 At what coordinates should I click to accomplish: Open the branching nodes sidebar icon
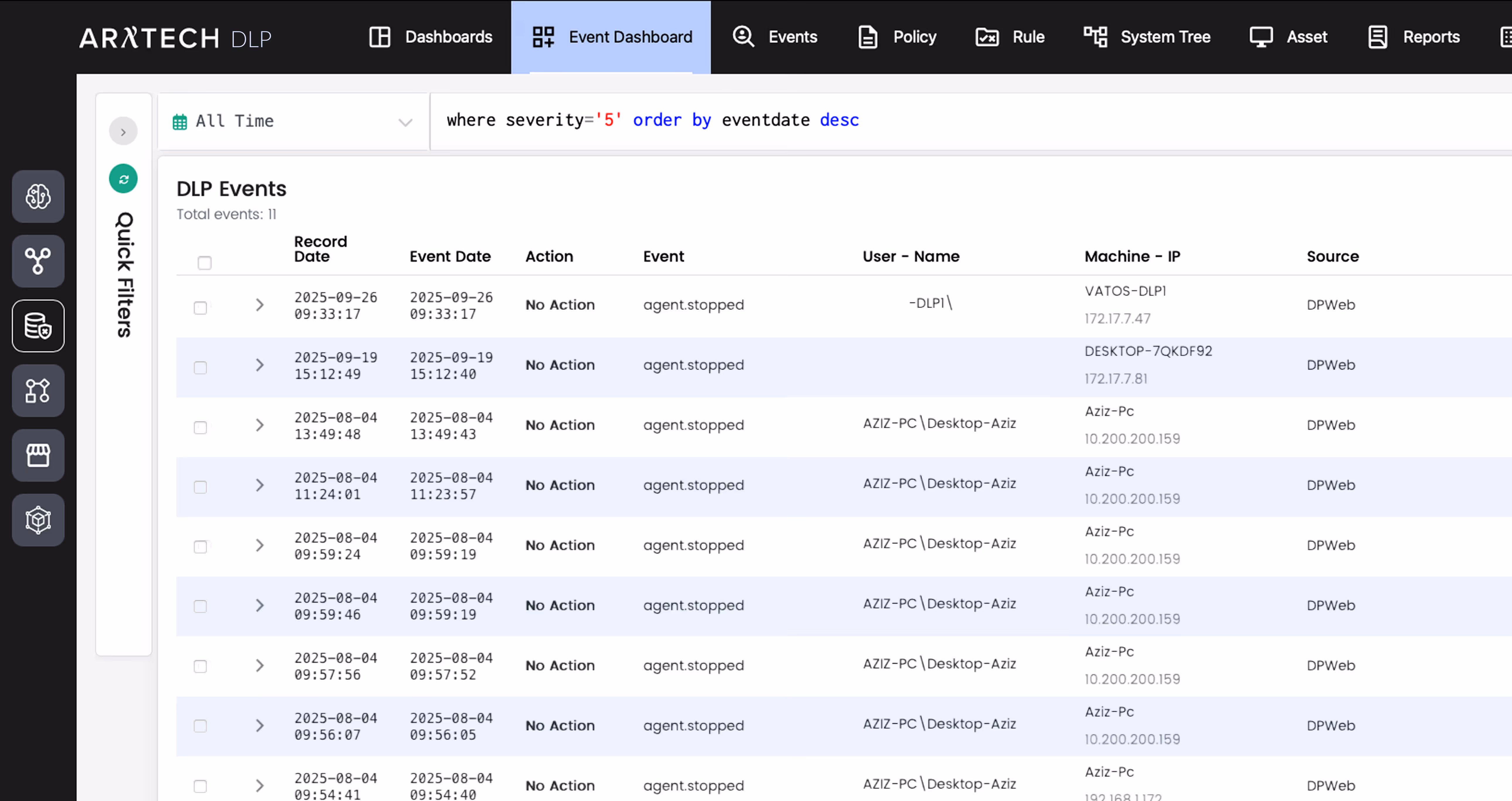tap(38, 261)
